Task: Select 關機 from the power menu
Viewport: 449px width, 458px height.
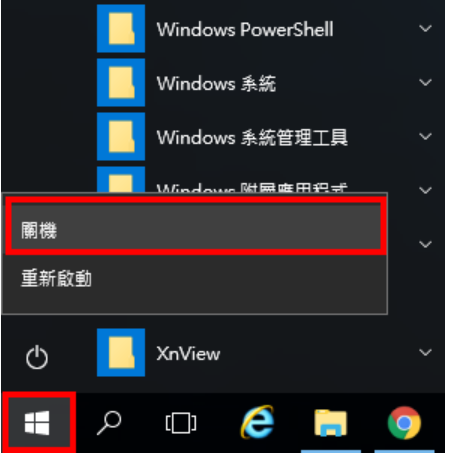Action: [196, 227]
